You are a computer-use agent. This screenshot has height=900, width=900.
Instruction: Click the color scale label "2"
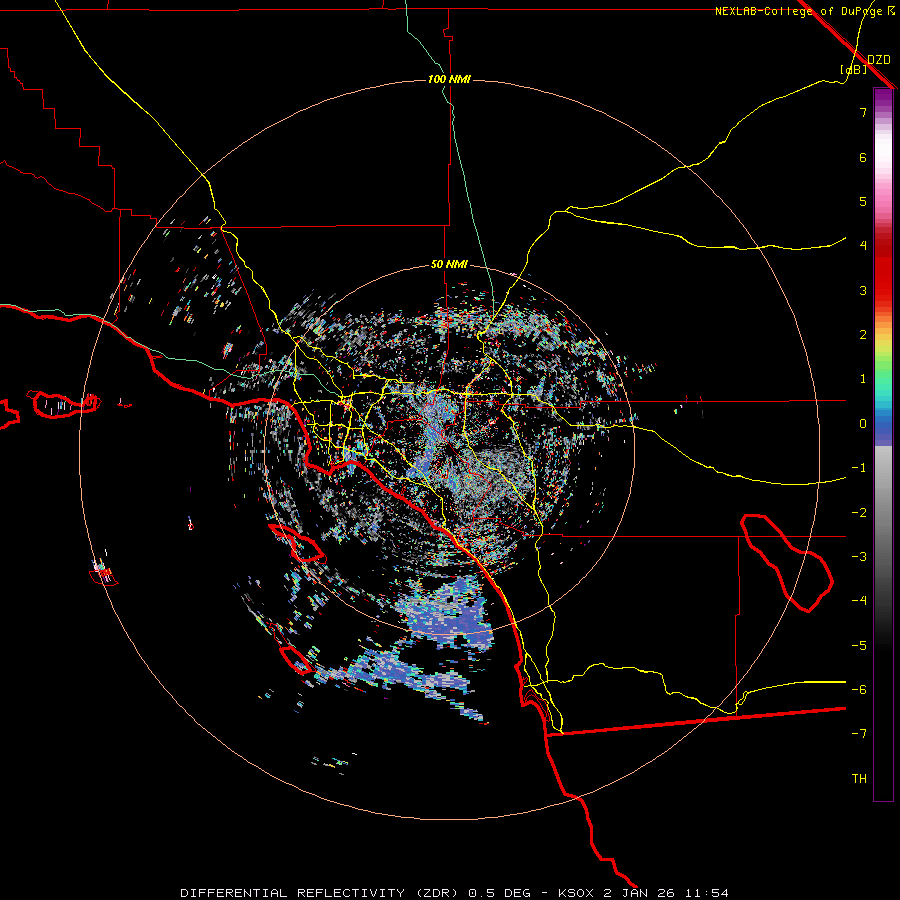[x=863, y=335]
